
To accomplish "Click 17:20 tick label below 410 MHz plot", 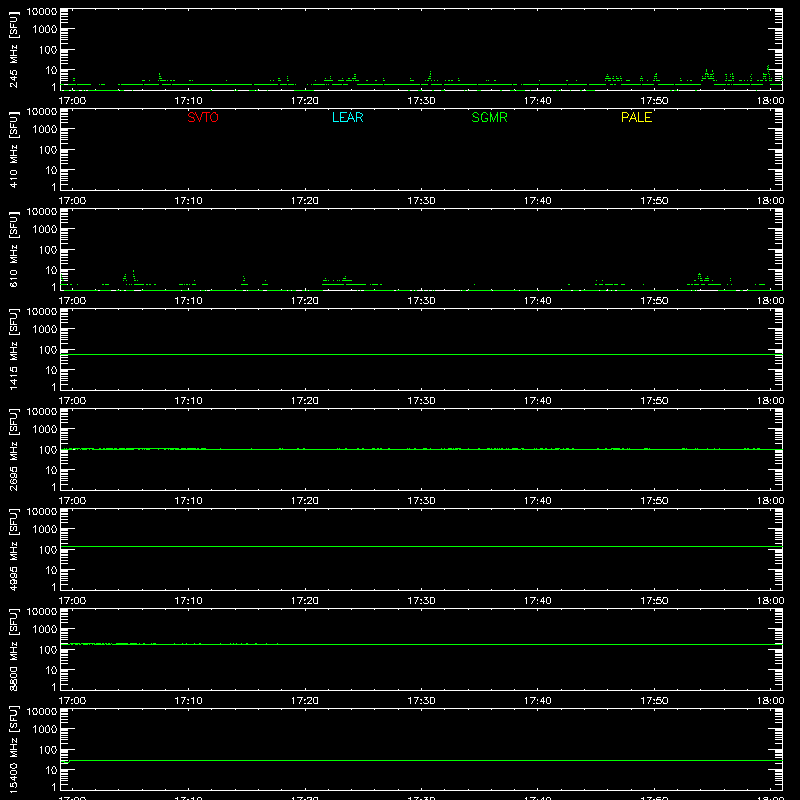I will point(305,201).
